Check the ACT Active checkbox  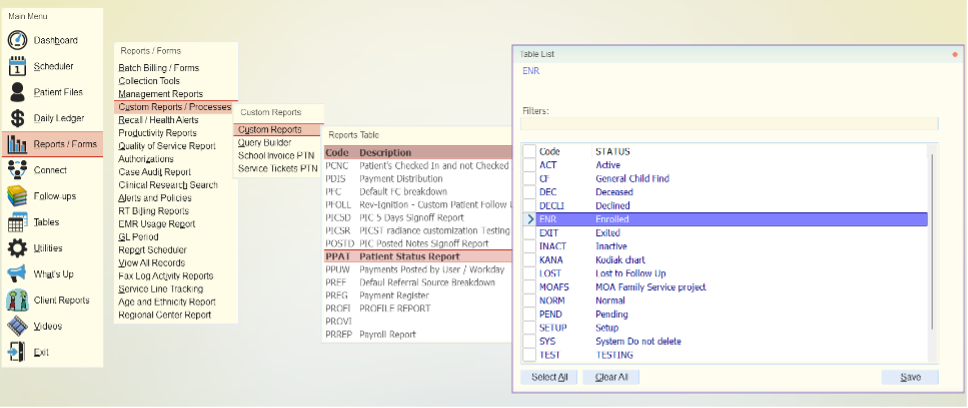[x=529, y=165]
